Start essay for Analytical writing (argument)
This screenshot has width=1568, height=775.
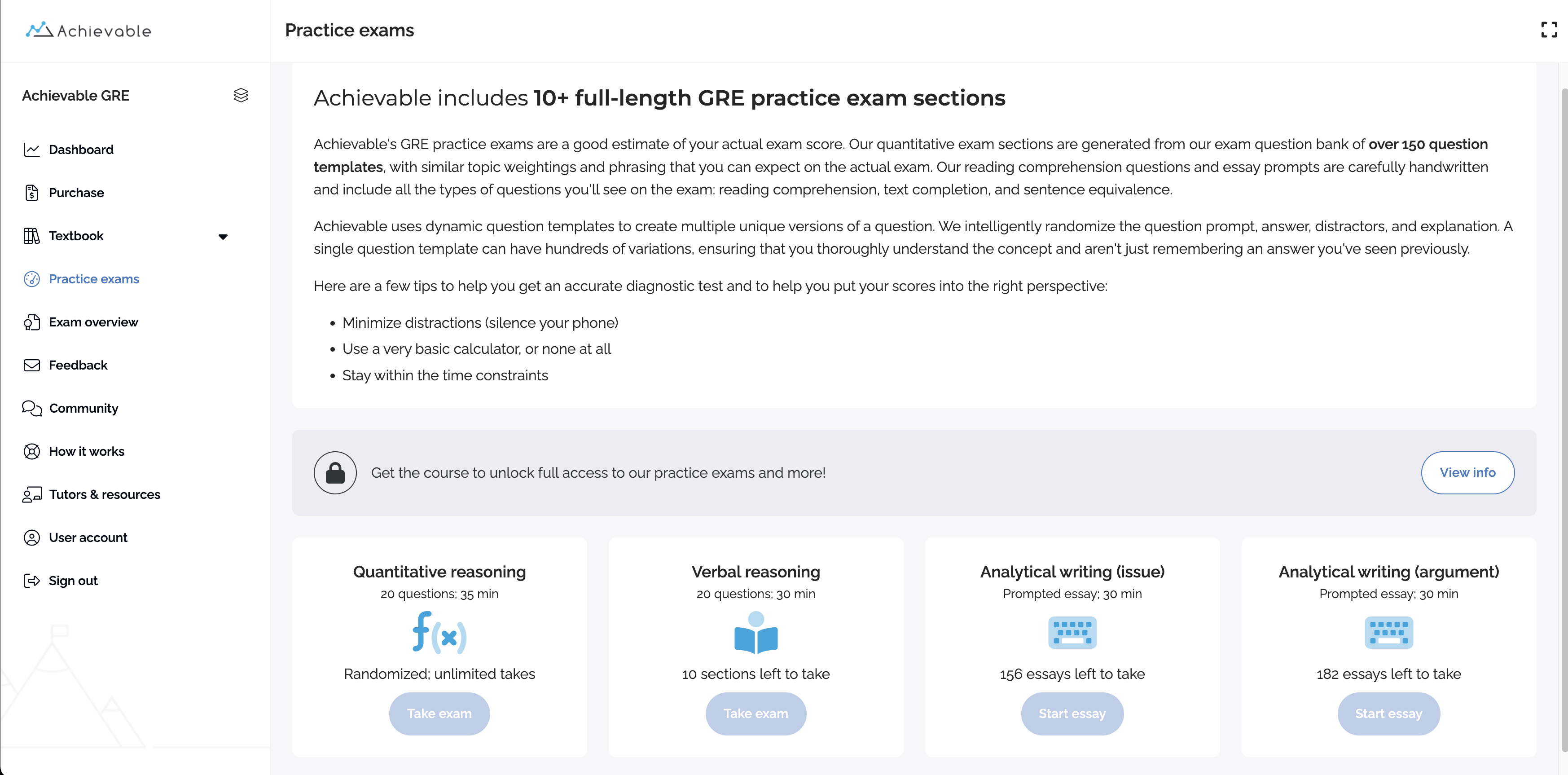(x=1388, y=713)
